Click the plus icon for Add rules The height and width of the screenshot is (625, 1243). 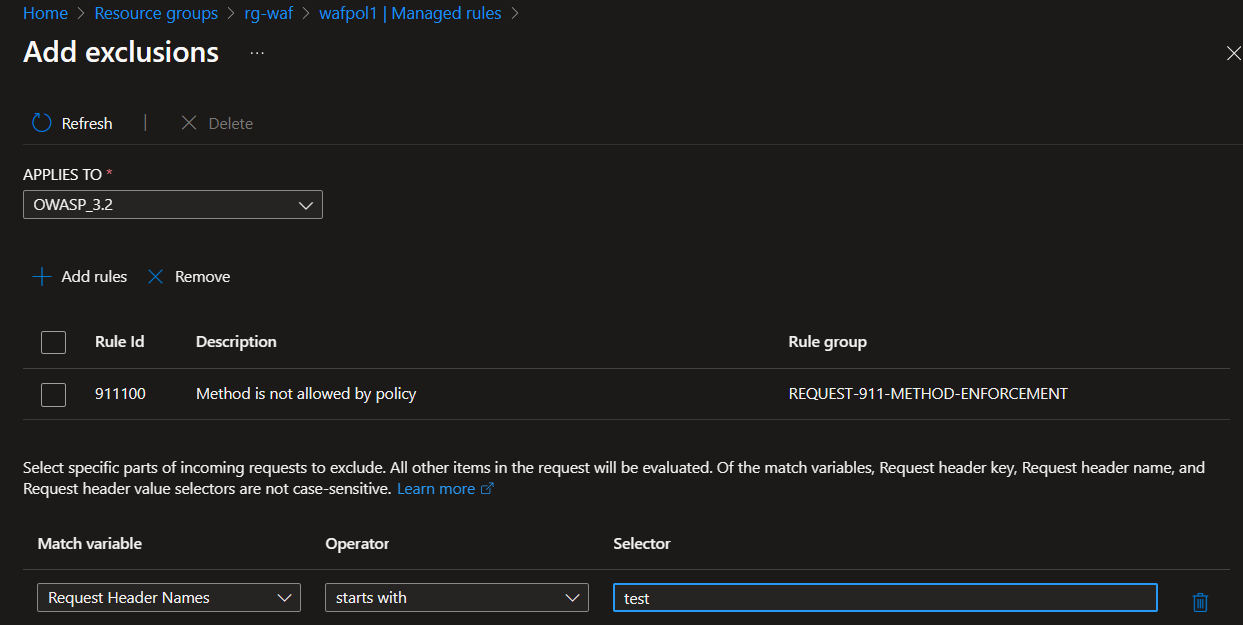pos(42,277)
